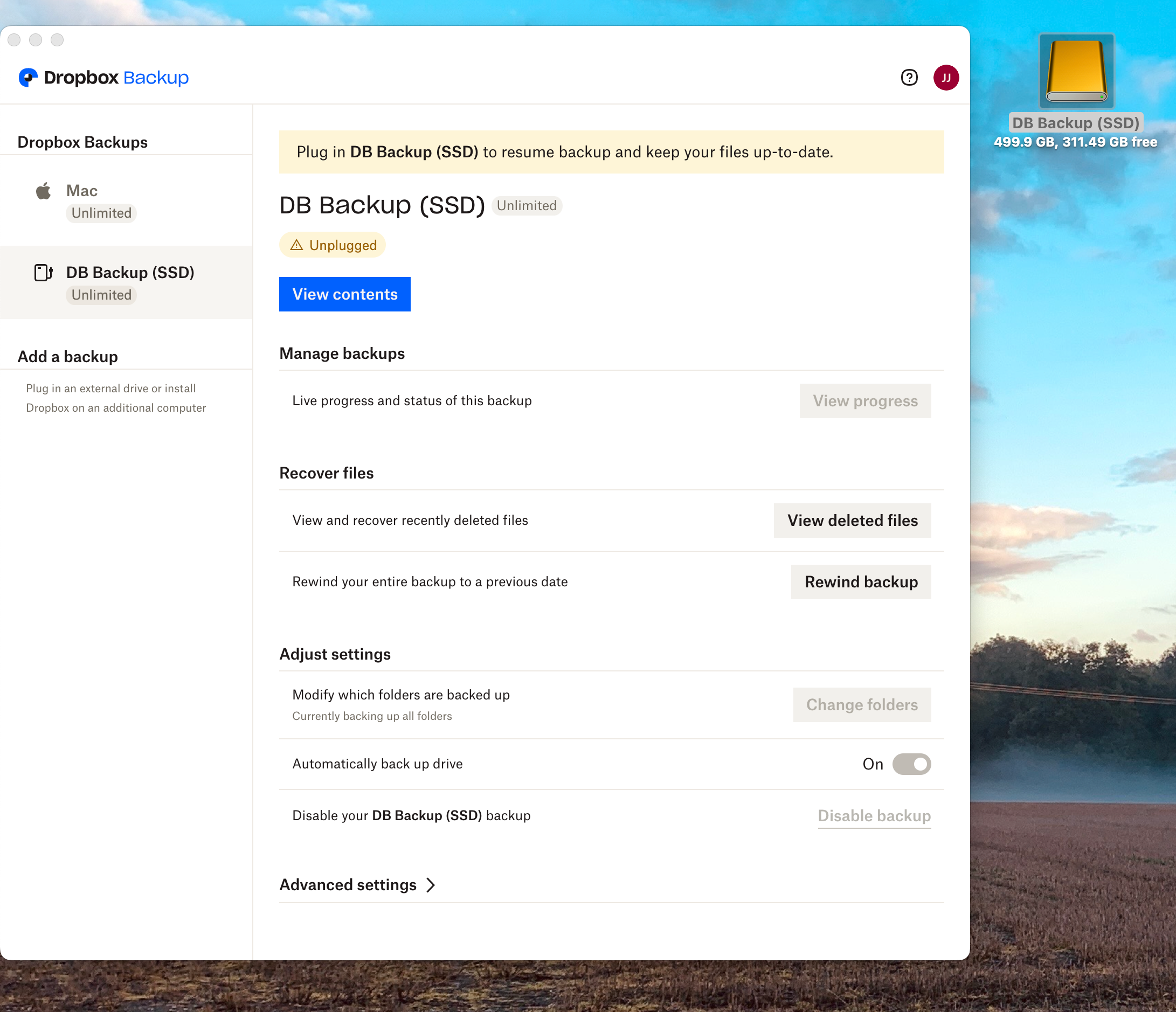Click the Dropbox logo icon

[28, 77]
